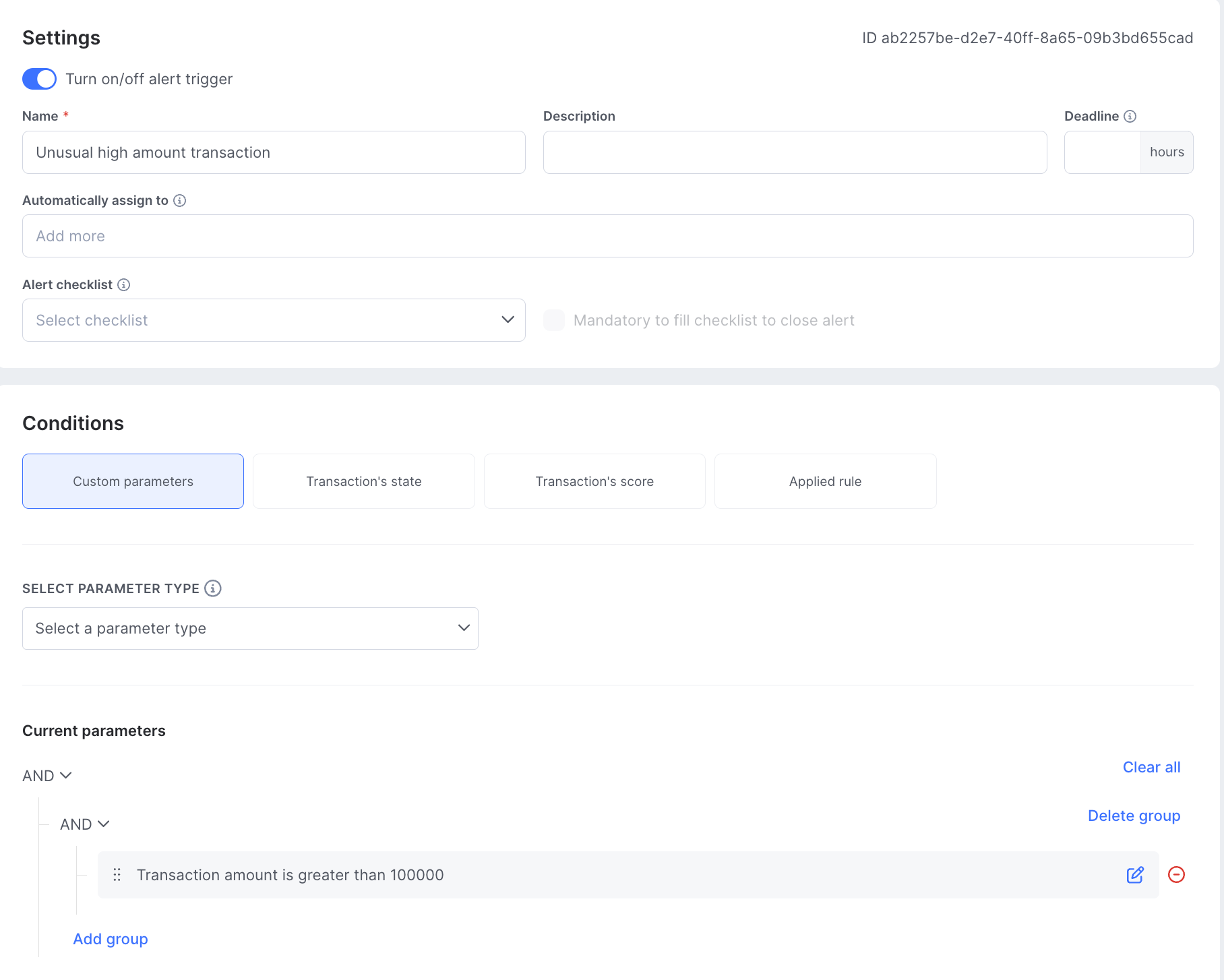This screenshot has width=1224, height=980.
Task: Click the Add more assignee field
Action: coord(607,236)
